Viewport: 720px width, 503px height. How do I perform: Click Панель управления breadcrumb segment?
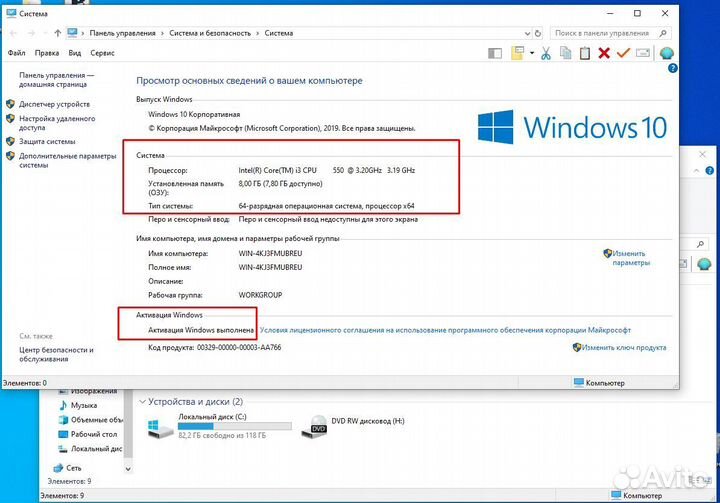pos(123,33)
